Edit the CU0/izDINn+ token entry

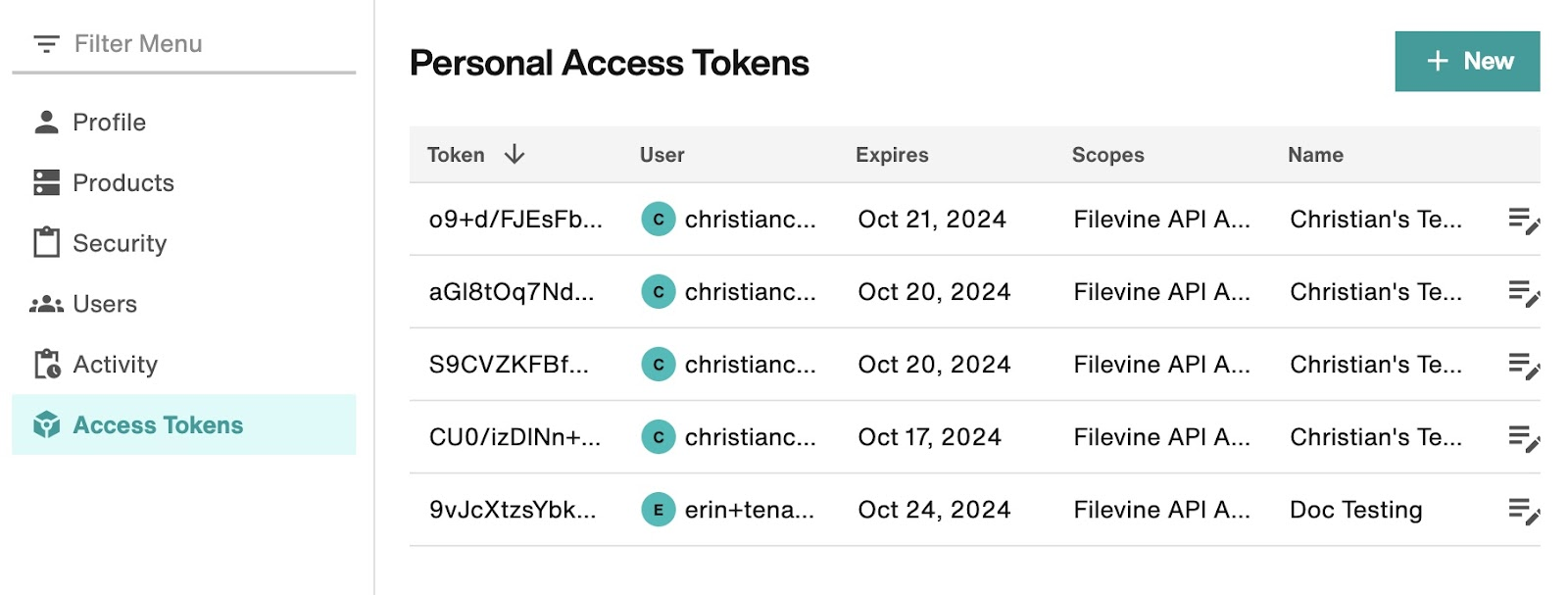coord(1524,438)
